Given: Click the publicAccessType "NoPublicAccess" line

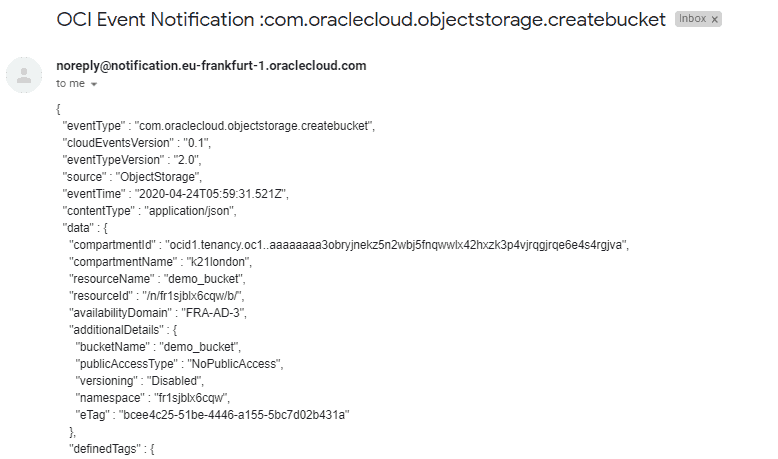Looking at the screenshot, I should pyautogui.click(x=180, y=364).
